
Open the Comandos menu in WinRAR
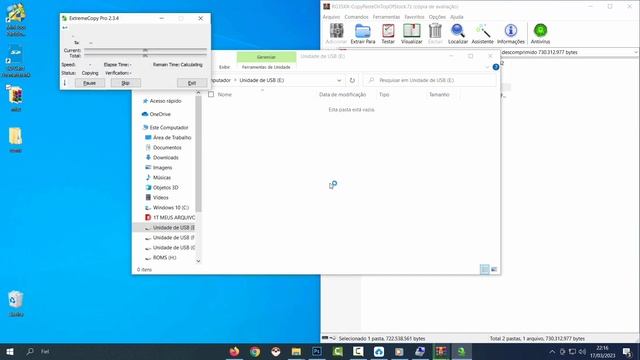(356, 17)
